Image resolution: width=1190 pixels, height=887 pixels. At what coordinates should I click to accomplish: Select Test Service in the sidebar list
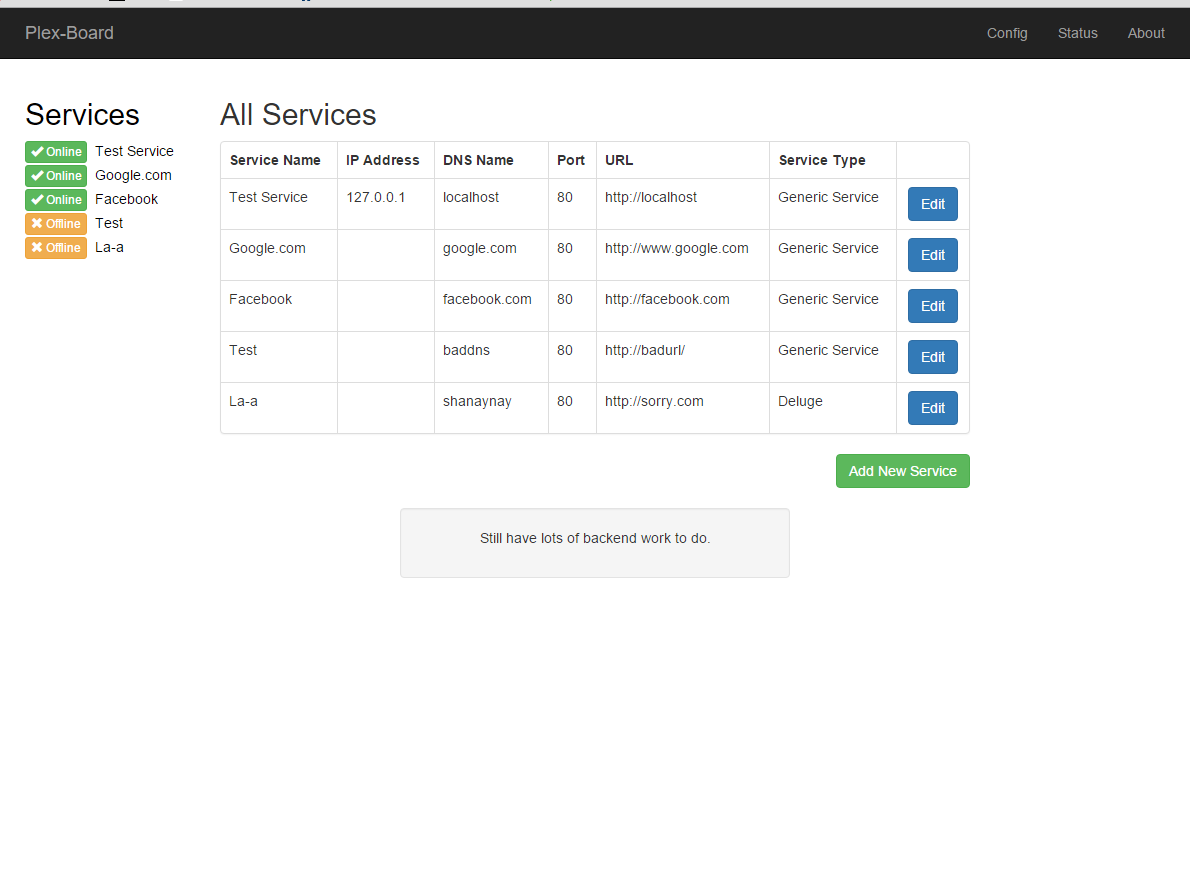(x=134, y=151)
